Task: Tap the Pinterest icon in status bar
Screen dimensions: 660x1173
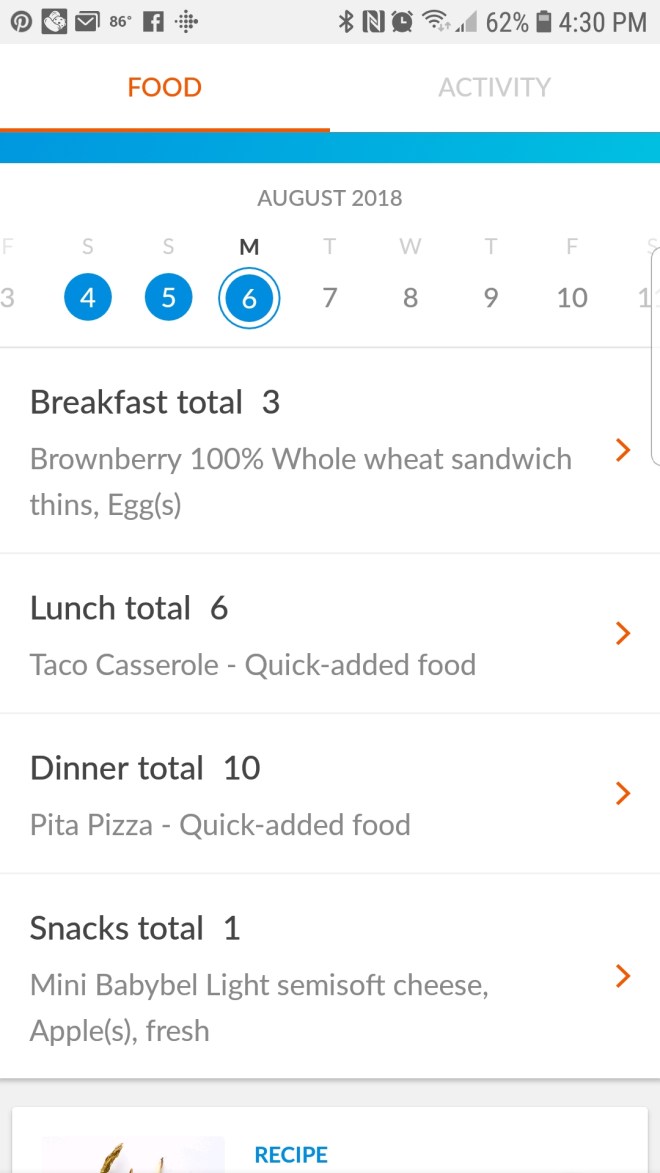Action: click(21, 21)
